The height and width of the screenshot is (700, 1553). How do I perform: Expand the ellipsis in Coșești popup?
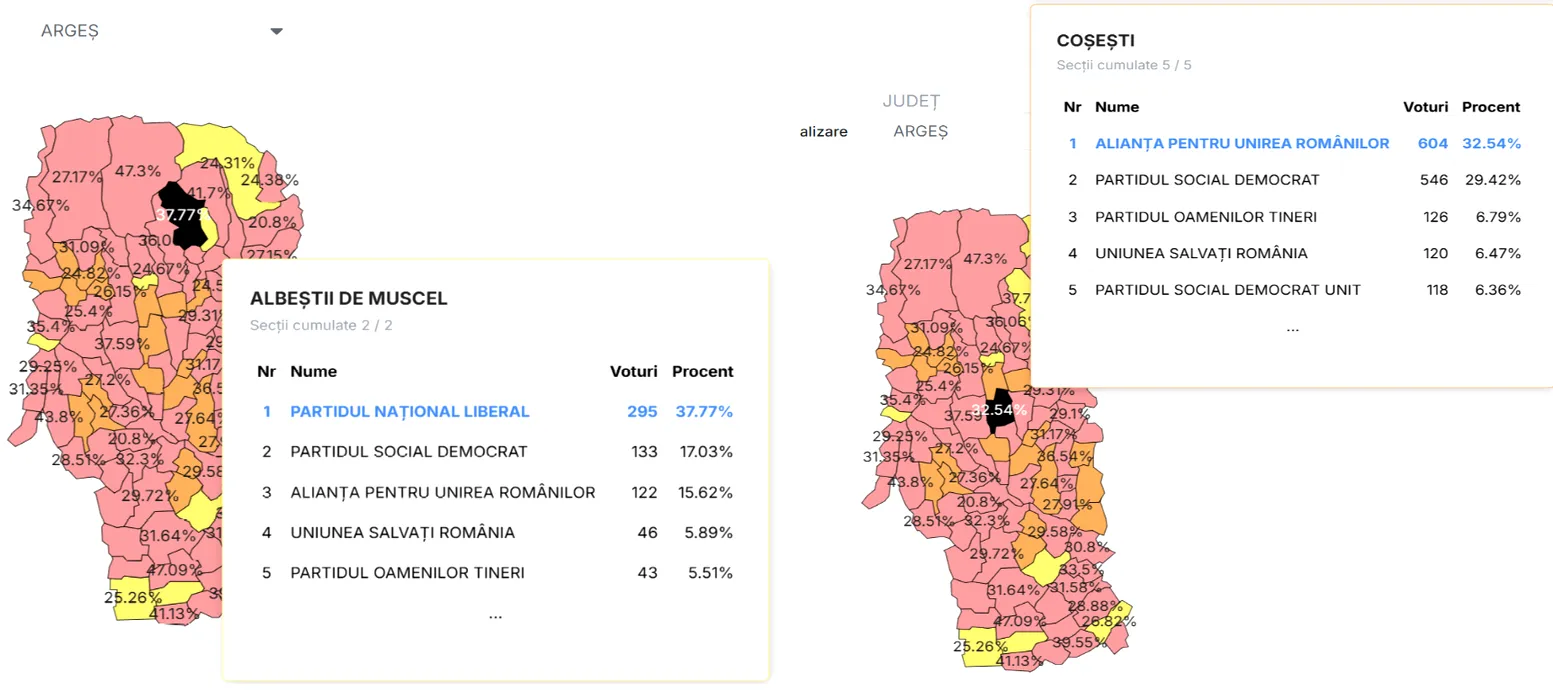[1292, 328]
